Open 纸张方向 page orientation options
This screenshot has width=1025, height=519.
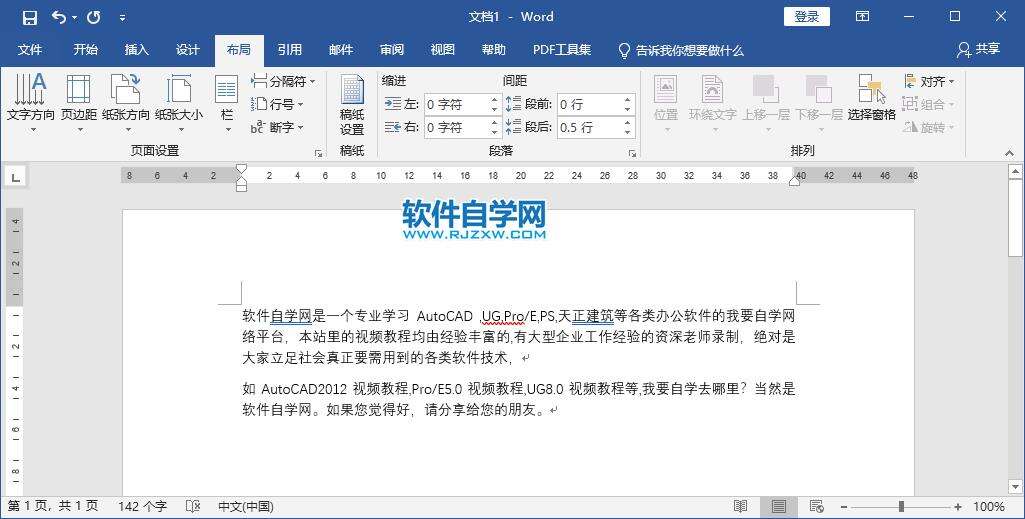tap(126, 98)
